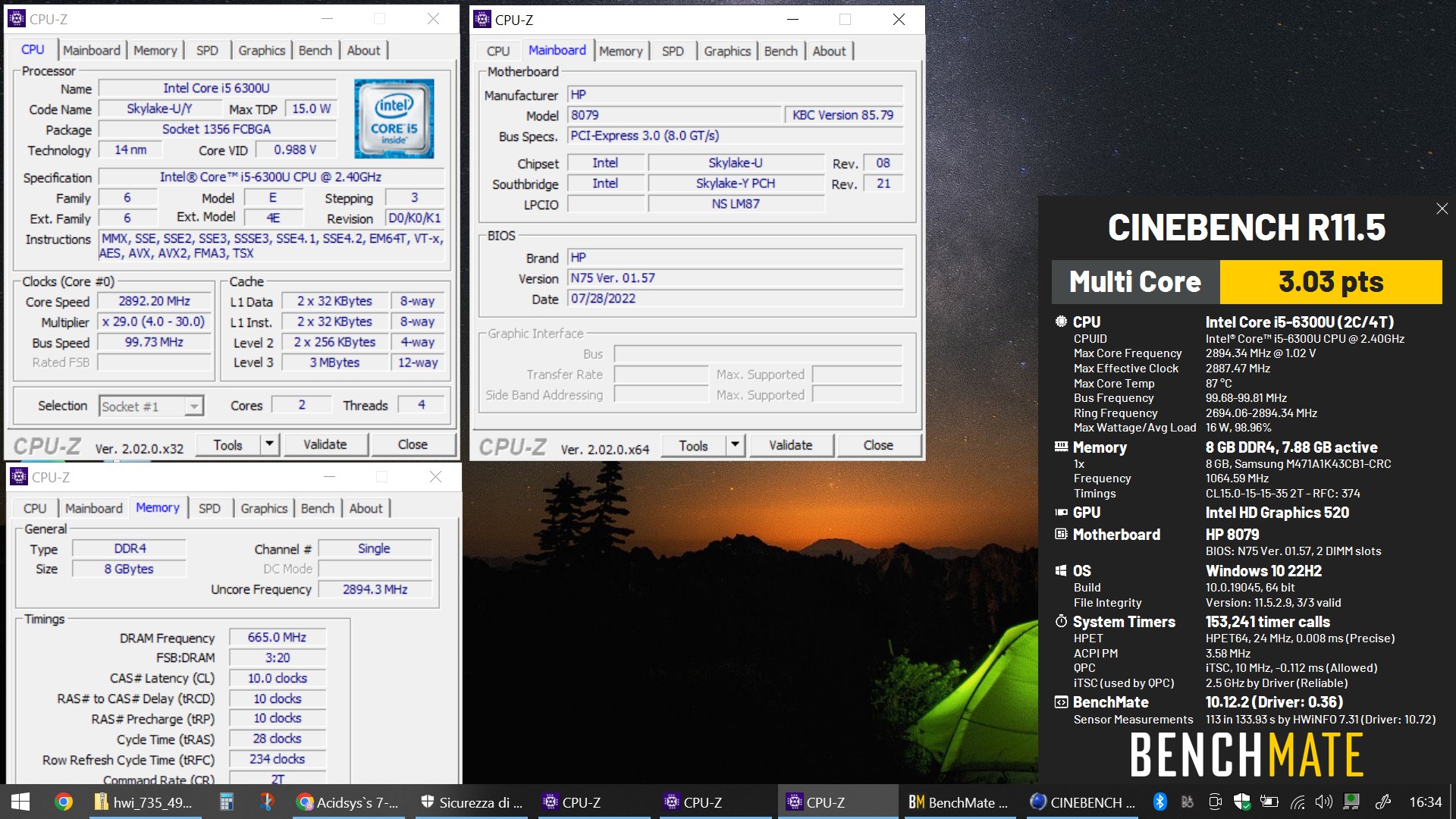This screenshot has width=1456, height=819.
Task: Open the hwi_735 zip archive taskbar item
Action: [144, 802]
